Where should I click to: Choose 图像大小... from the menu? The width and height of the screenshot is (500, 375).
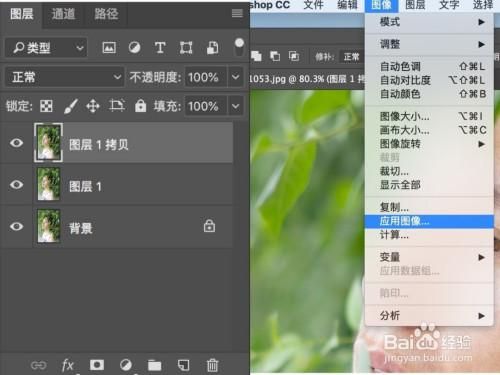pos(429,116)
